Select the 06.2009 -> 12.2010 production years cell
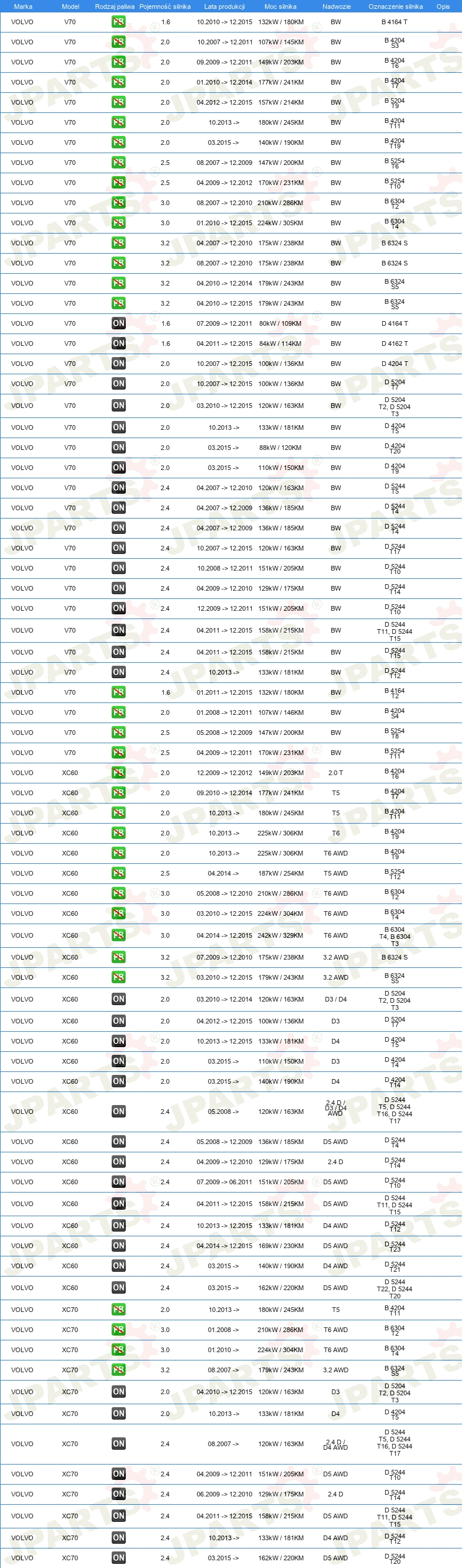Screen dimensions: 462x1568 coord(225,1494)
